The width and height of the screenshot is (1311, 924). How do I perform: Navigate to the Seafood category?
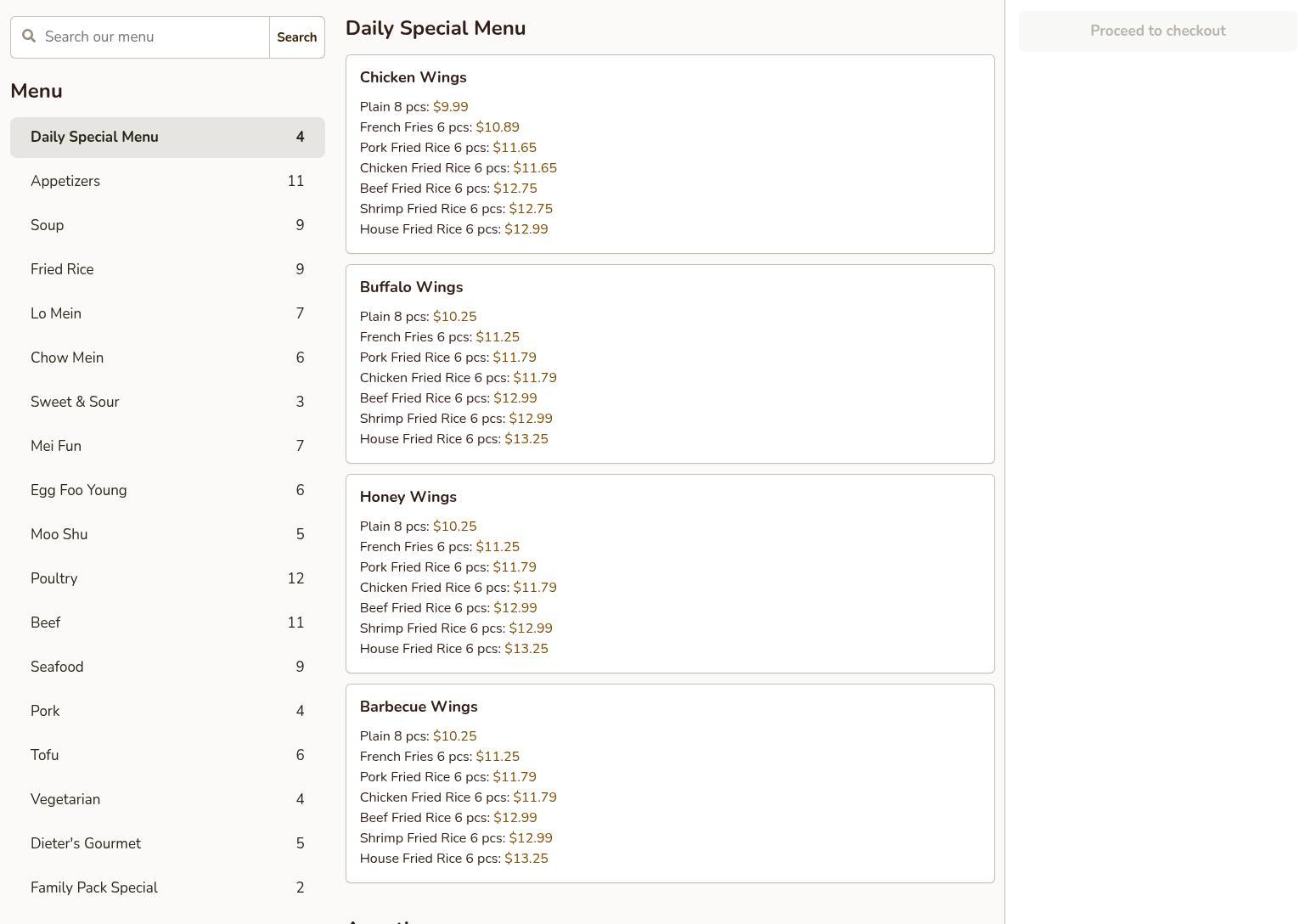(167, 668)
